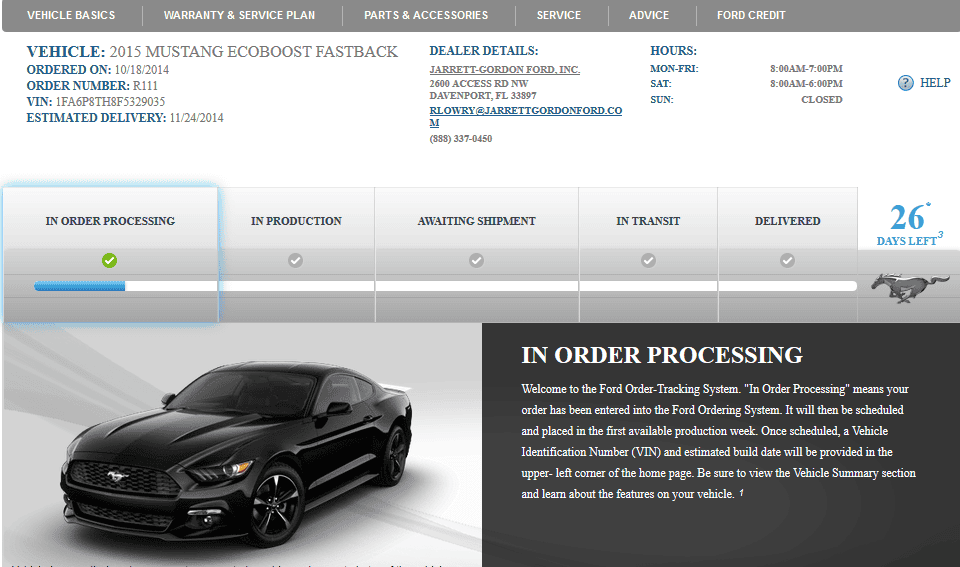Open the Parts & Accessories menu
This screenshot has width=960, height=567.
click(426, 15)
